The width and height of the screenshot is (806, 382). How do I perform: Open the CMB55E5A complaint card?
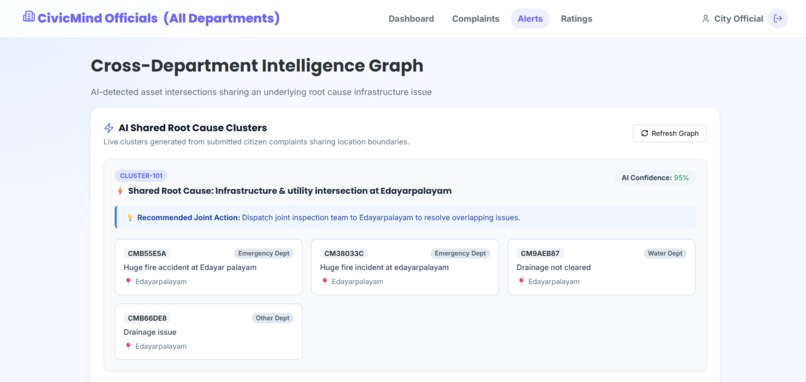click(x=208, y=267)
